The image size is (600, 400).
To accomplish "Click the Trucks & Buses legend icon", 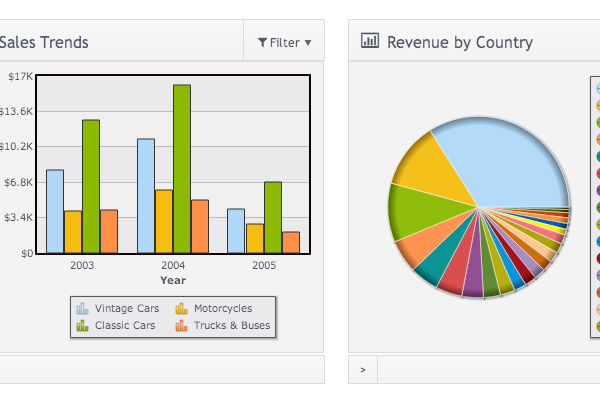I will [181, 326].
